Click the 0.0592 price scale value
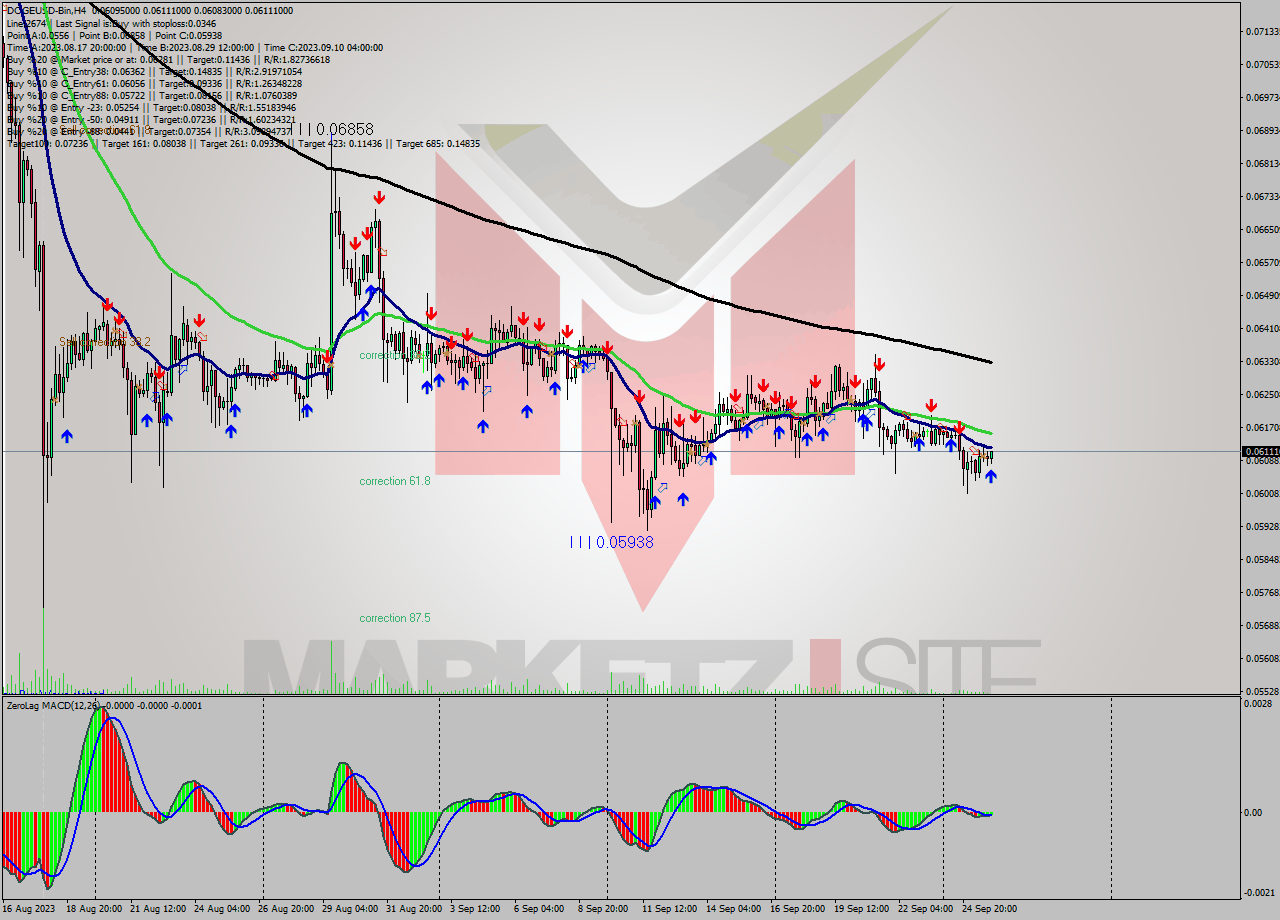The width and height of the screenshot is (1280, 920). (1260, 526)
